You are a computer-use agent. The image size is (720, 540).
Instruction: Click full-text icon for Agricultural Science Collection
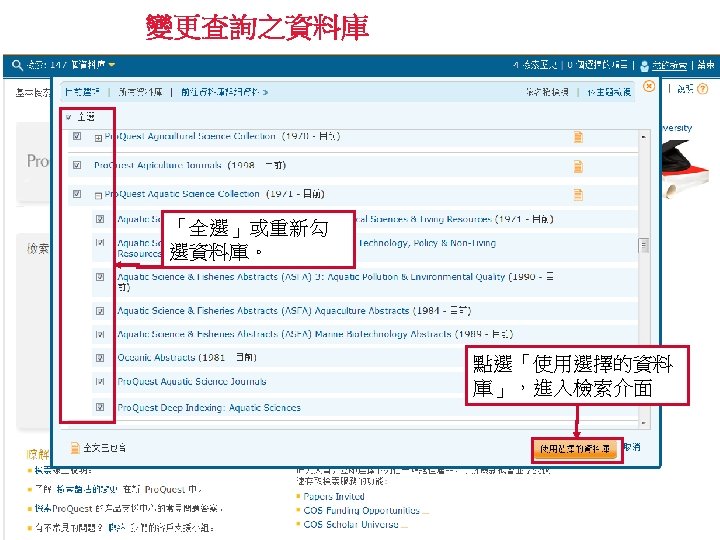(x=578, y=137)
